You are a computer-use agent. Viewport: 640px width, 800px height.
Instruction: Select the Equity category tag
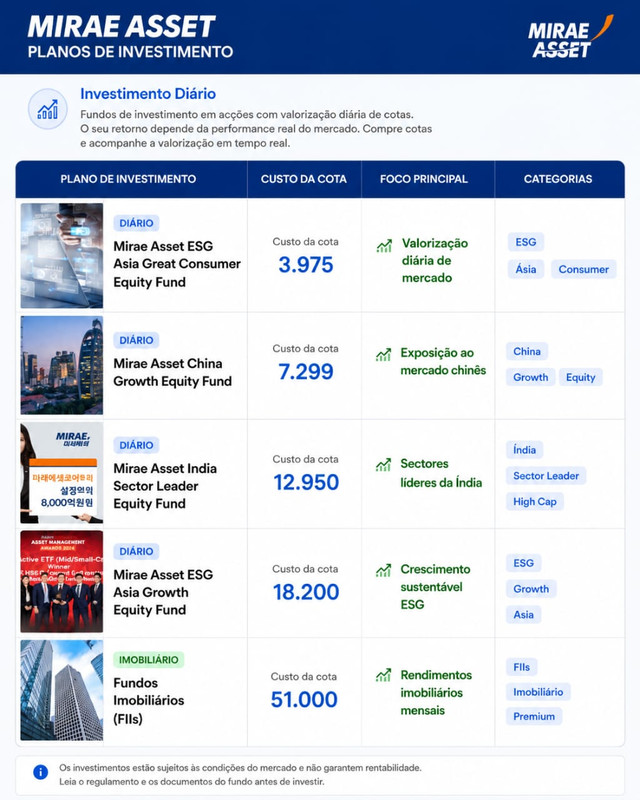click(x=581, y=378)
